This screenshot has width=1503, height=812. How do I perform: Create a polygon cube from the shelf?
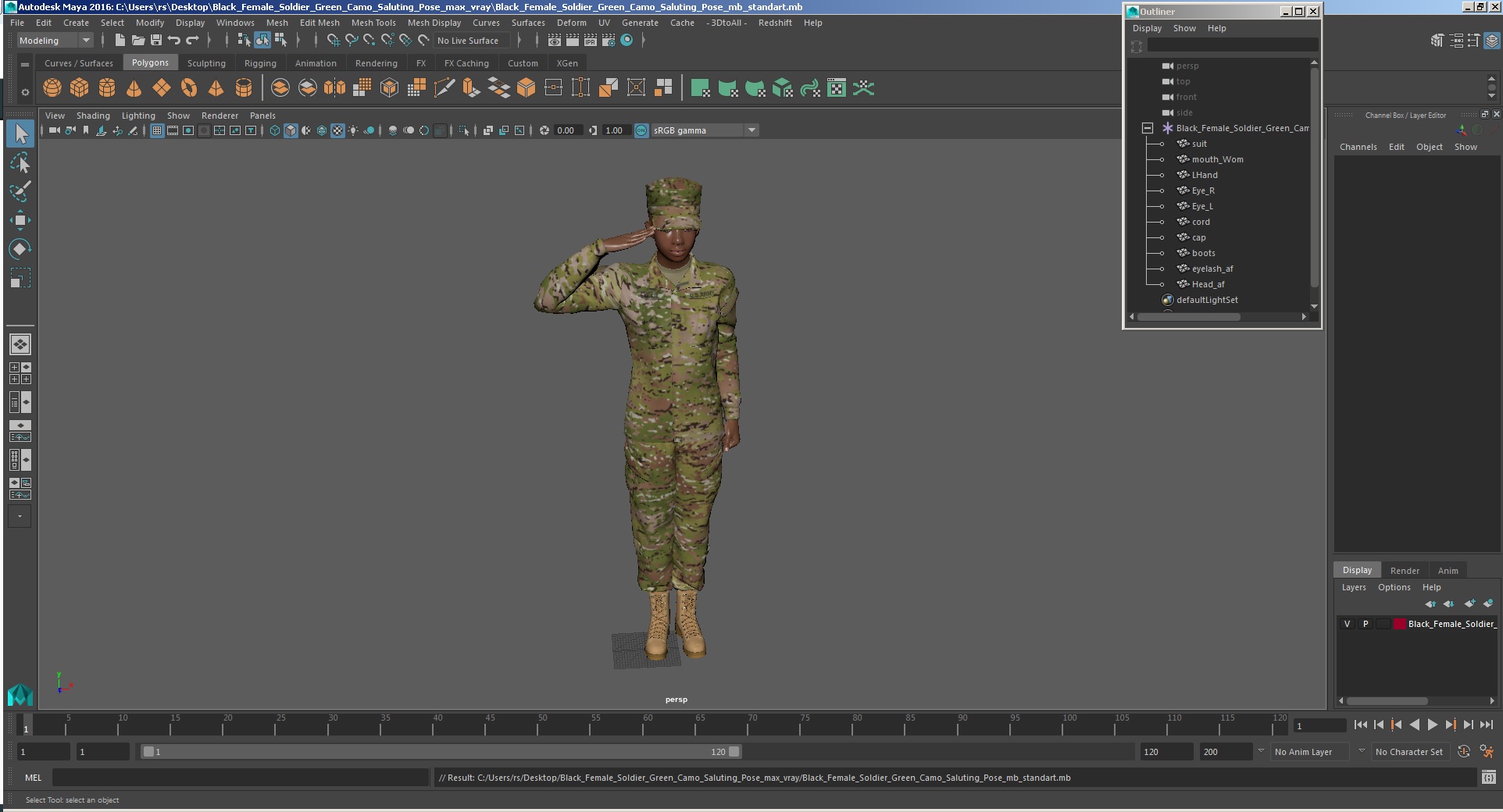point(79,88)
